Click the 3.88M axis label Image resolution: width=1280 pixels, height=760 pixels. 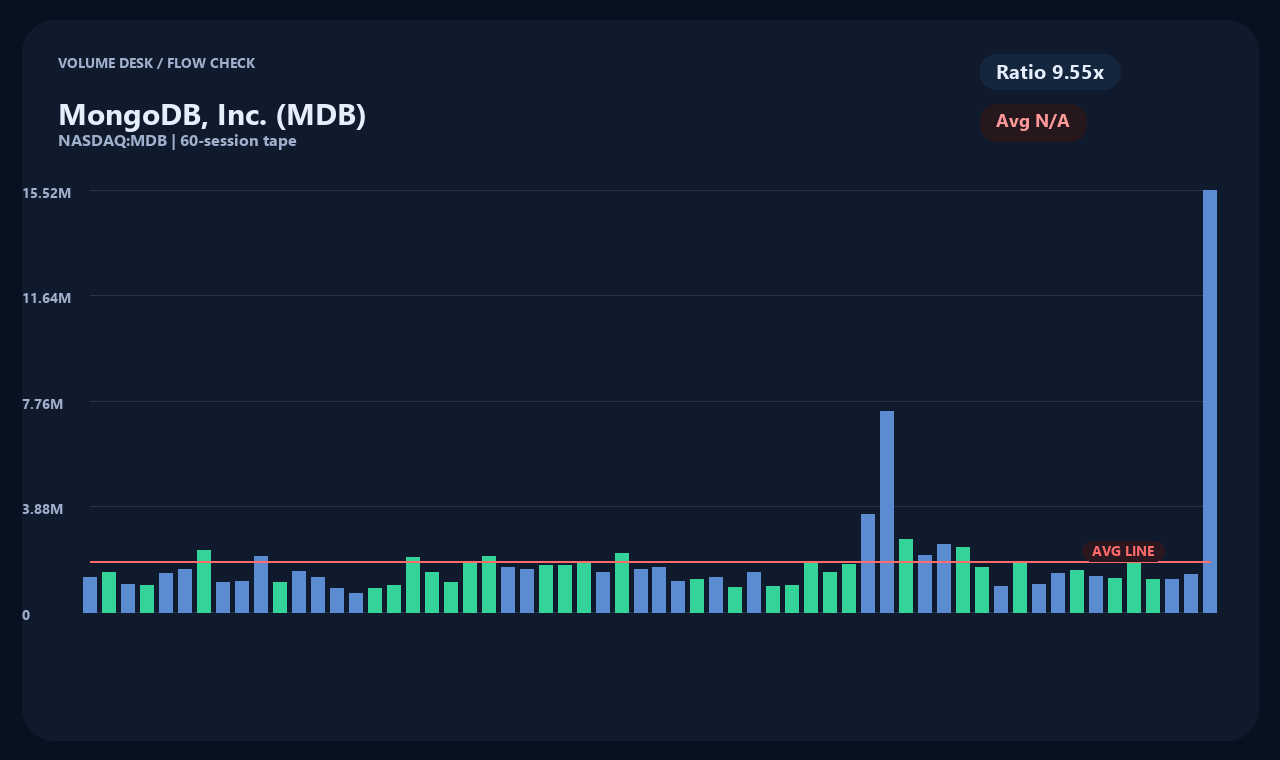click(x=43, y=509)
